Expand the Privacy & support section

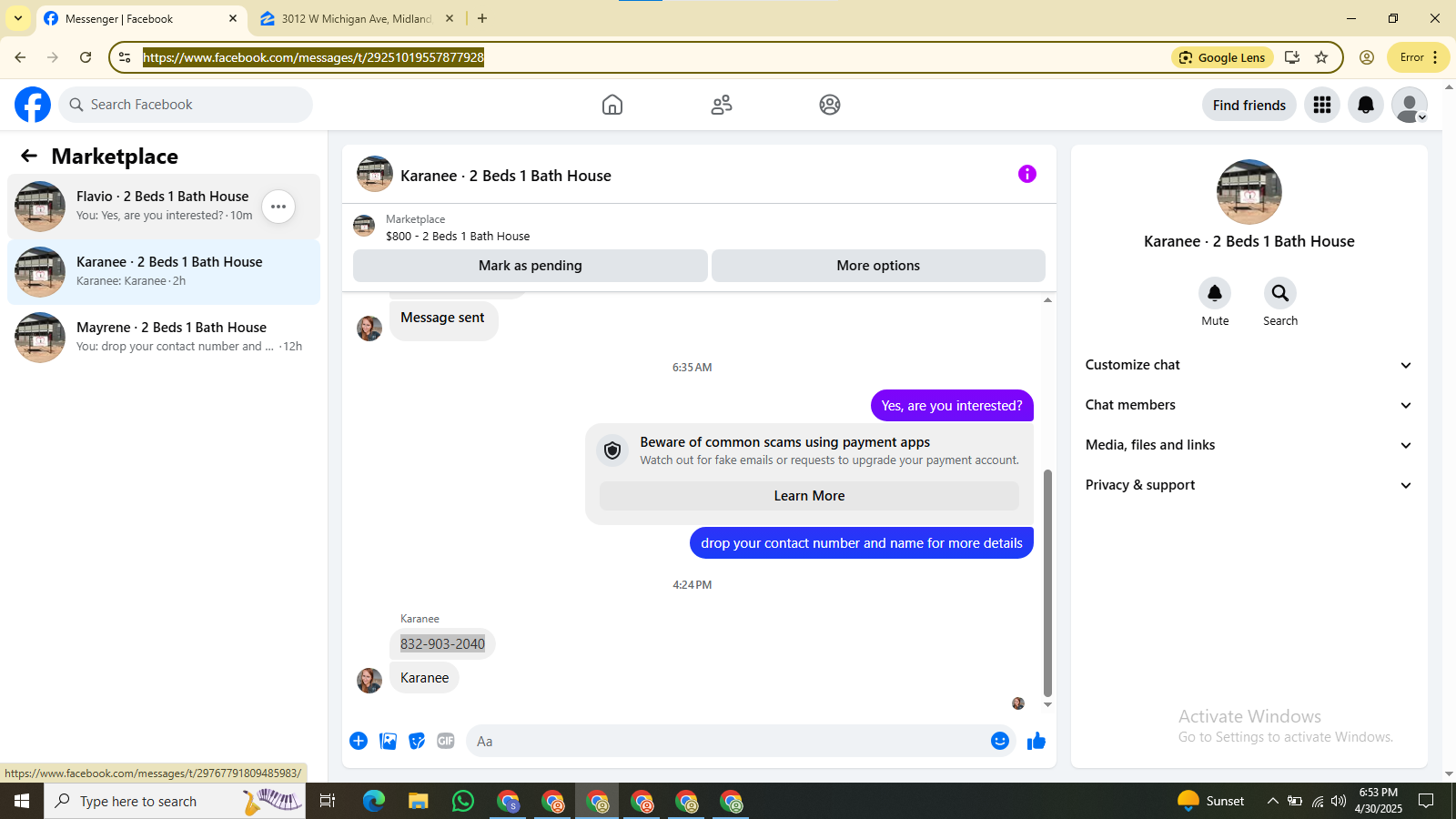point(1249,485)
